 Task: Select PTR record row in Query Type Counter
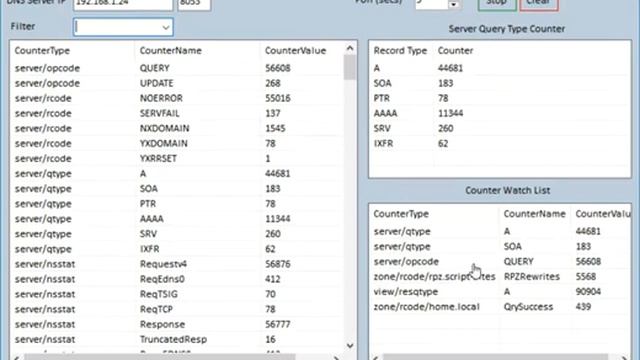500,98
